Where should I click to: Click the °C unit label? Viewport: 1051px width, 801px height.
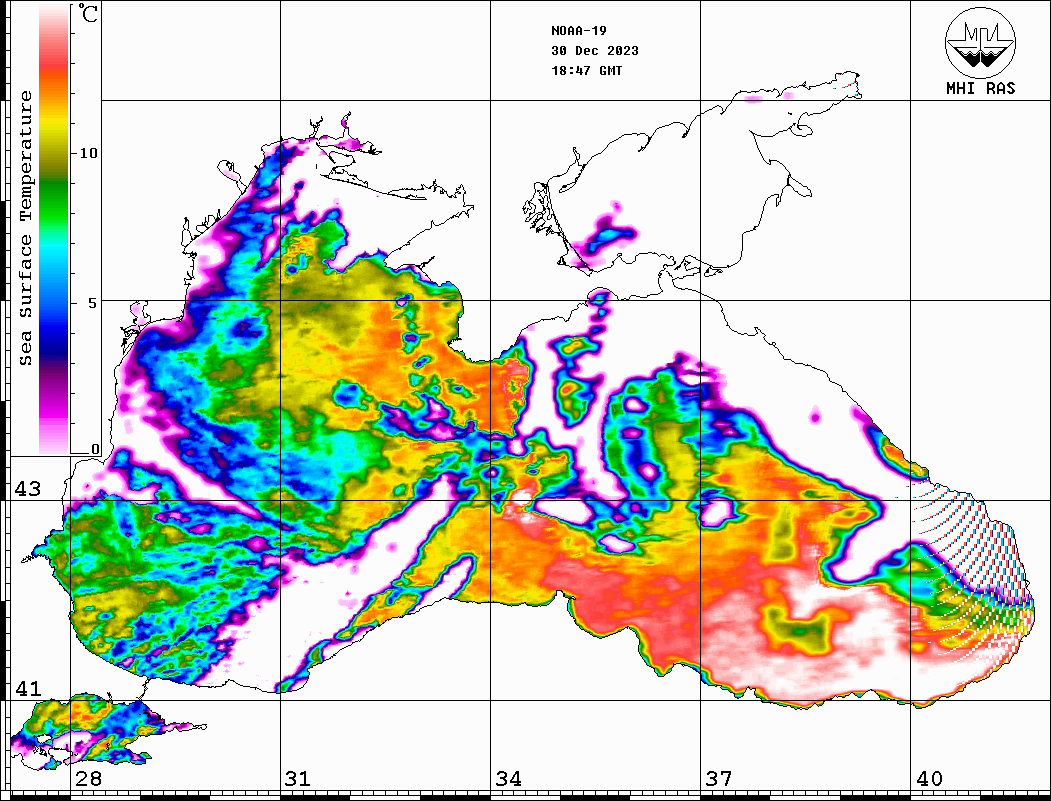tap(88, 13)
